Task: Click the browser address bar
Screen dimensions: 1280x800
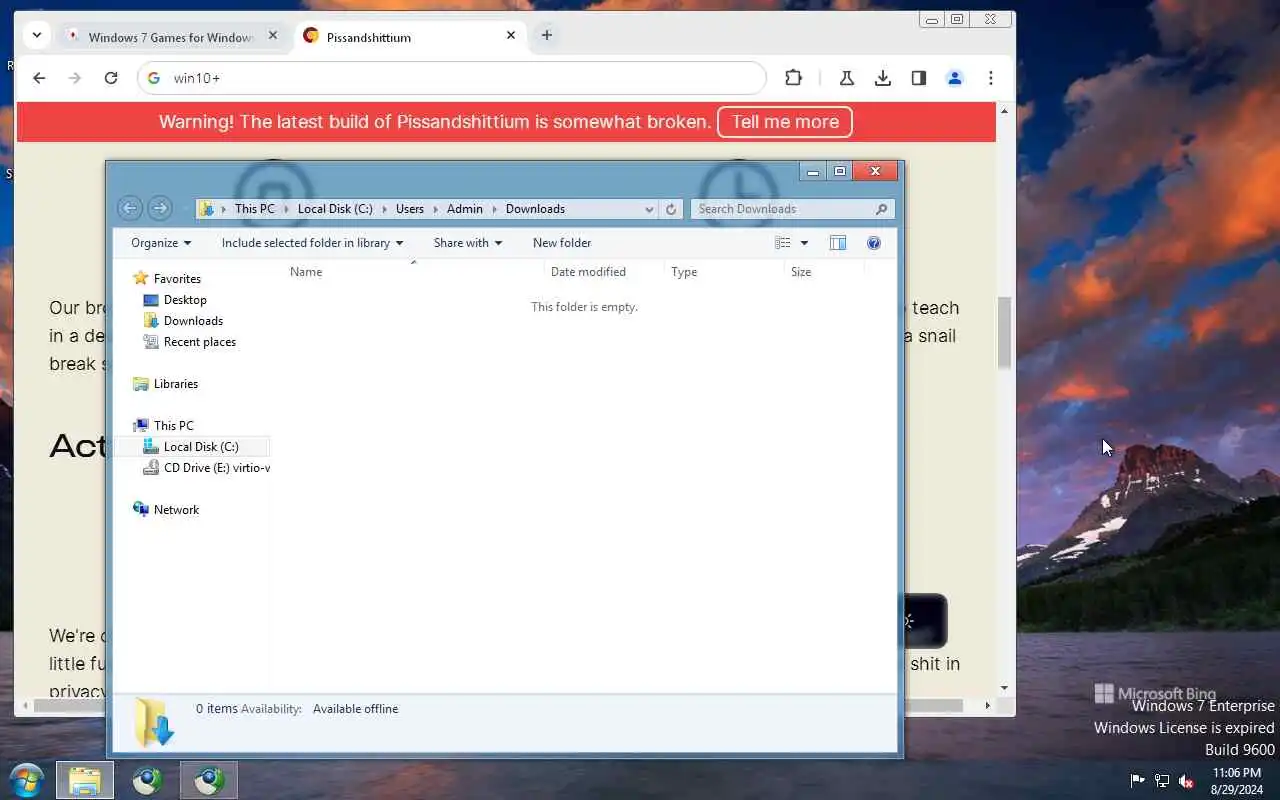Action: (x=452, y=78)
